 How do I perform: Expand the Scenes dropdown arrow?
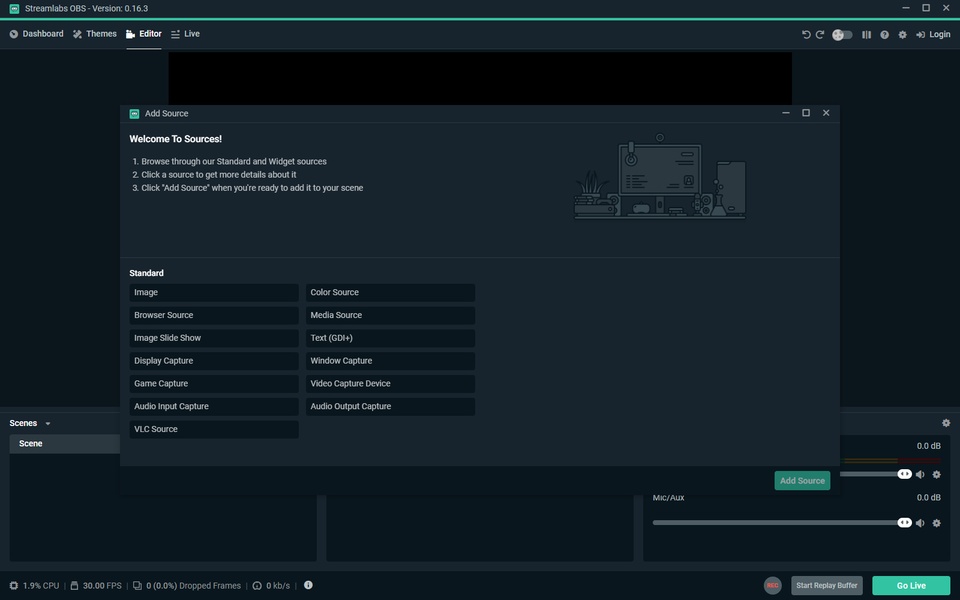48,424
